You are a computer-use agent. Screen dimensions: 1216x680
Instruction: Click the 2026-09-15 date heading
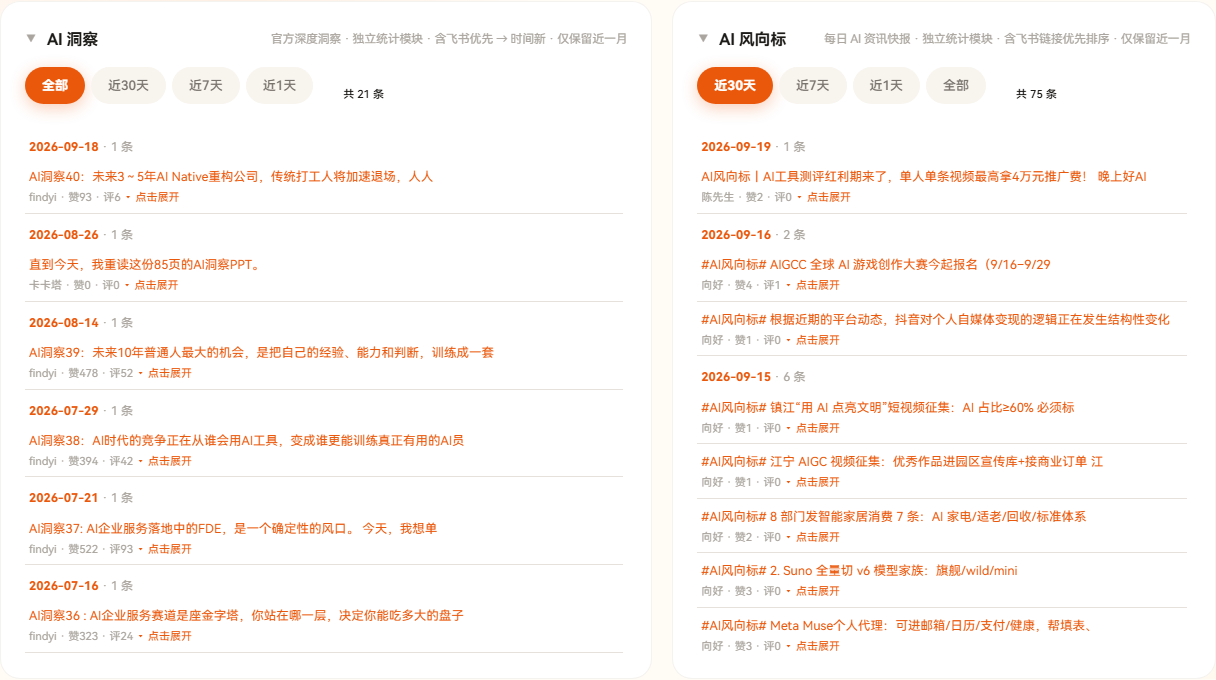click(x=736, y=377)
